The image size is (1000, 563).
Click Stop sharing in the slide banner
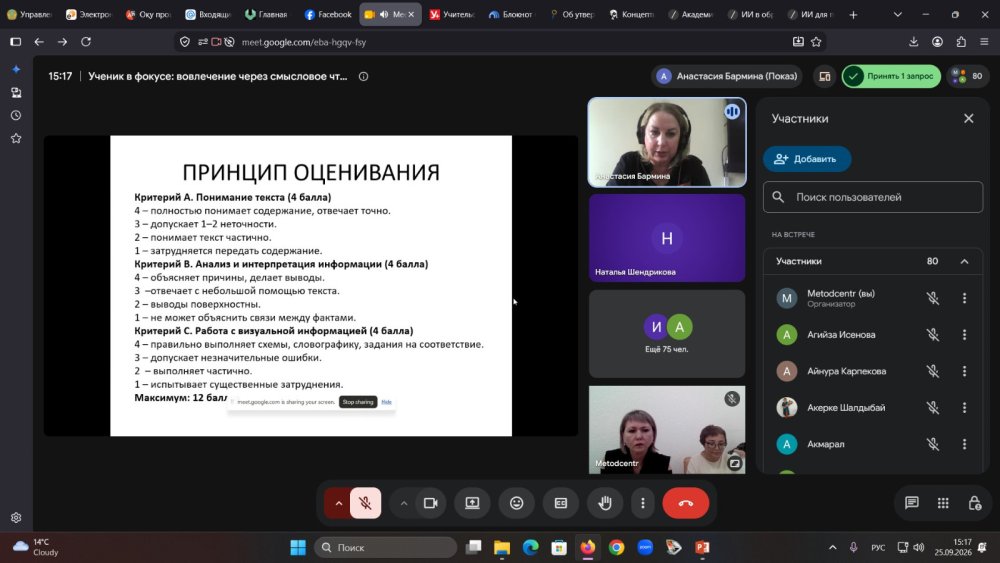(358, 402)
